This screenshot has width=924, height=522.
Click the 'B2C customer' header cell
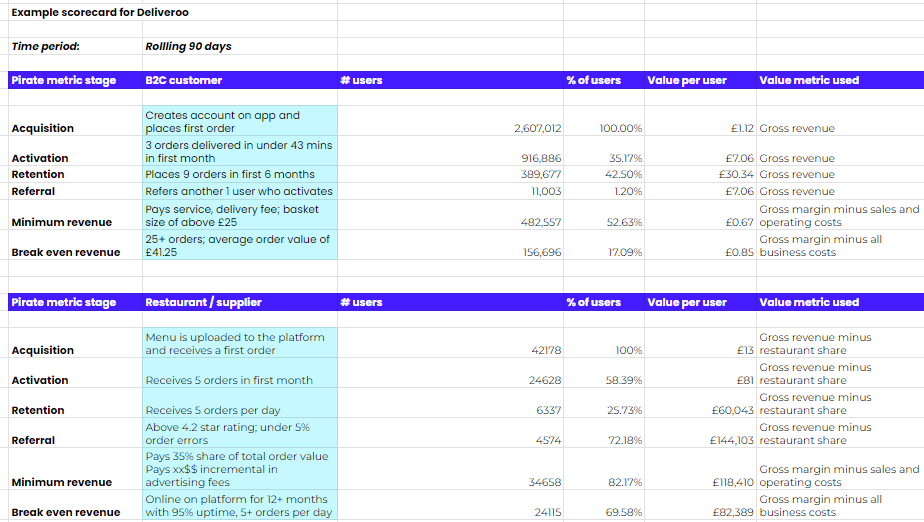[240, 80]
